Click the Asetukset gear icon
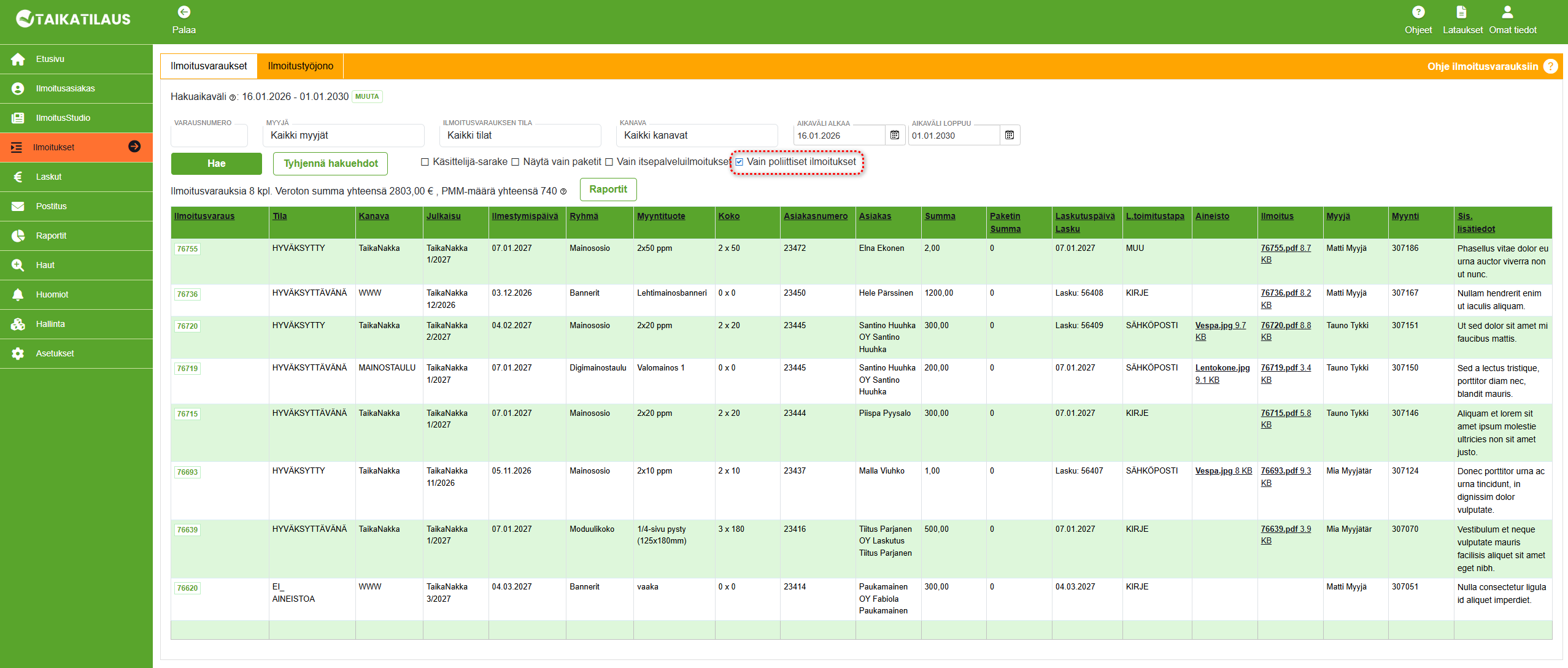Image resolution: width=1568 pixels, height=668 pixels. tap(18, 354)
